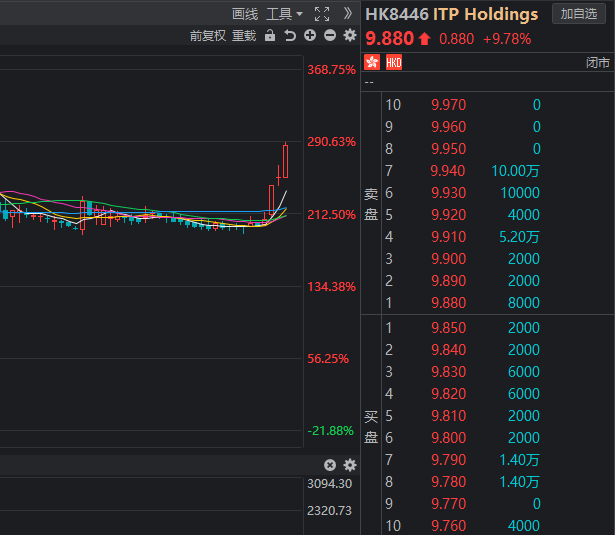Select ask price 9.950
615x535 pixels.
click(x=449, y=149)
